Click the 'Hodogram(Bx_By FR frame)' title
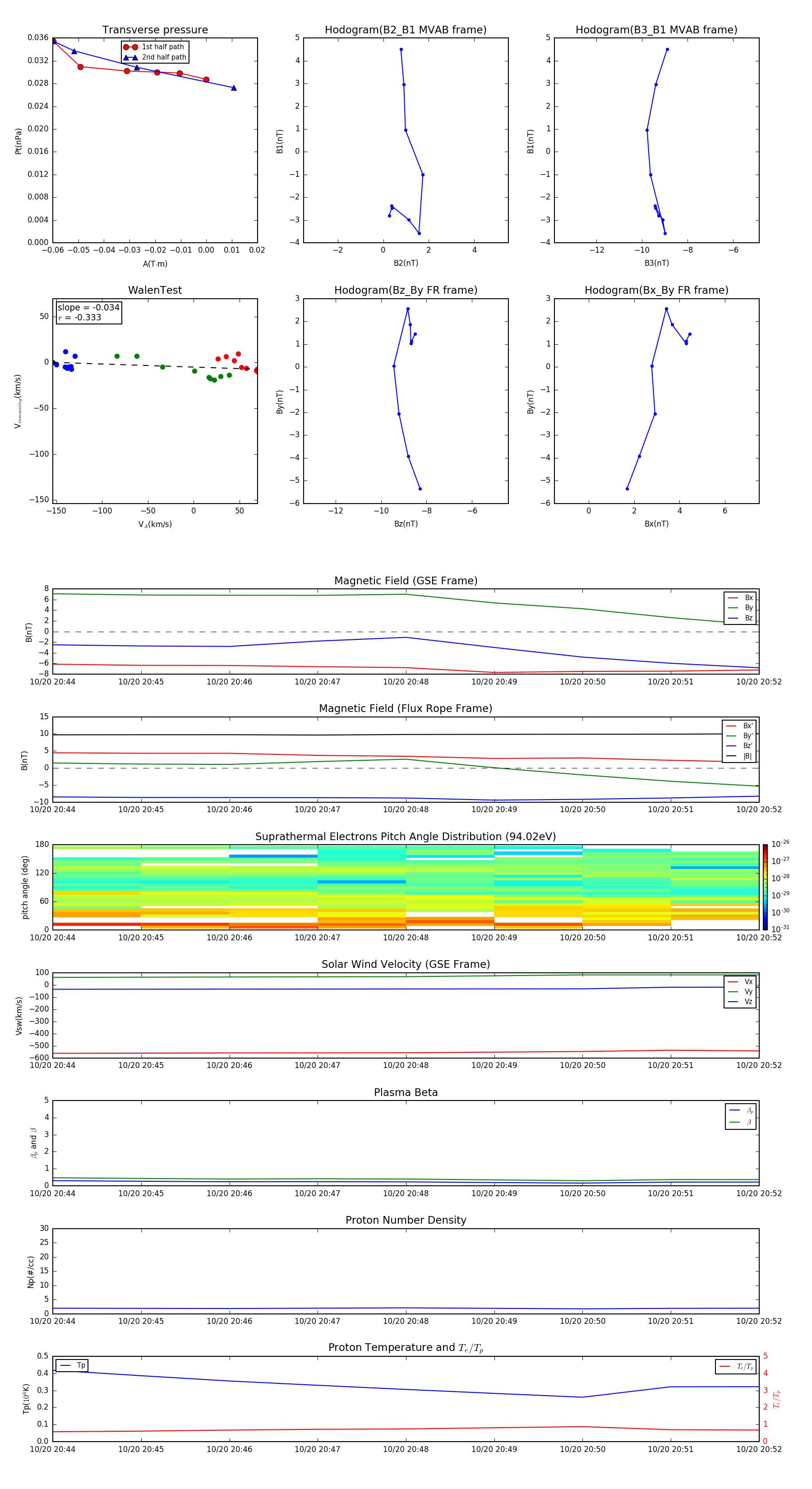This screenshot has height=1489, width=812. pyautogui.click(x=656, y=290)
